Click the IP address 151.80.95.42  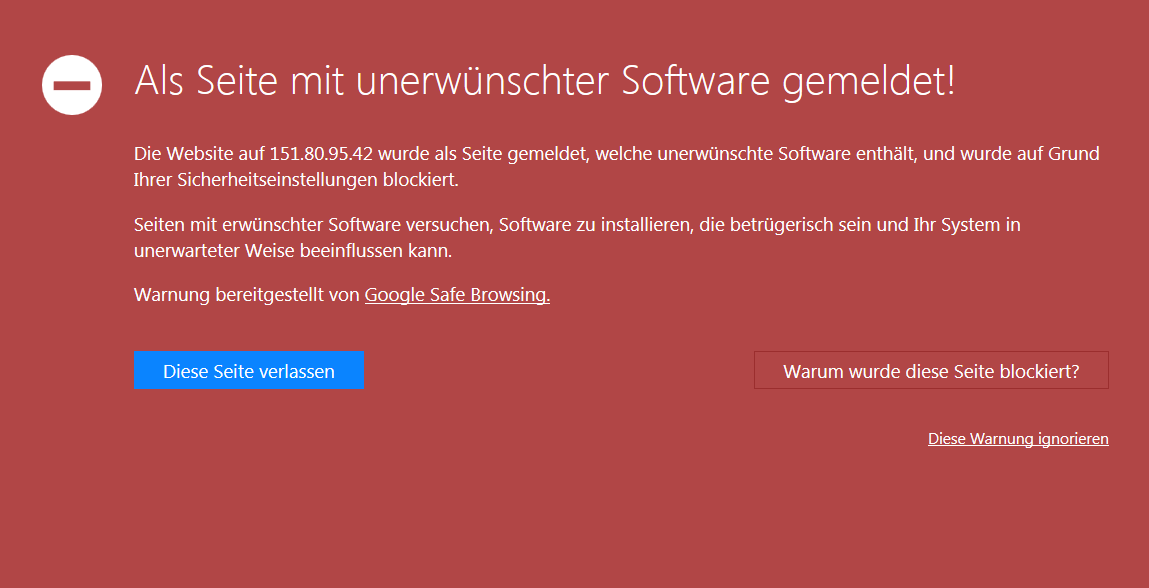(x=322, y=154)
